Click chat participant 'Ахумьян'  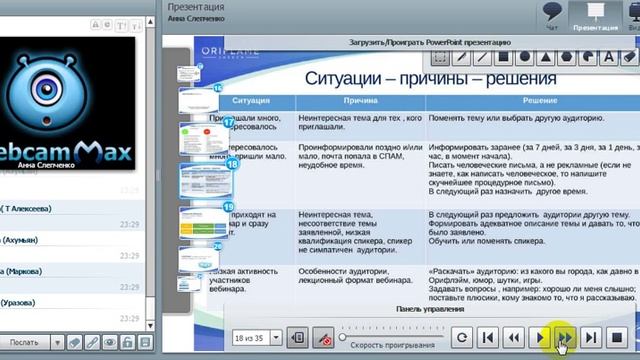coord(20,240)
